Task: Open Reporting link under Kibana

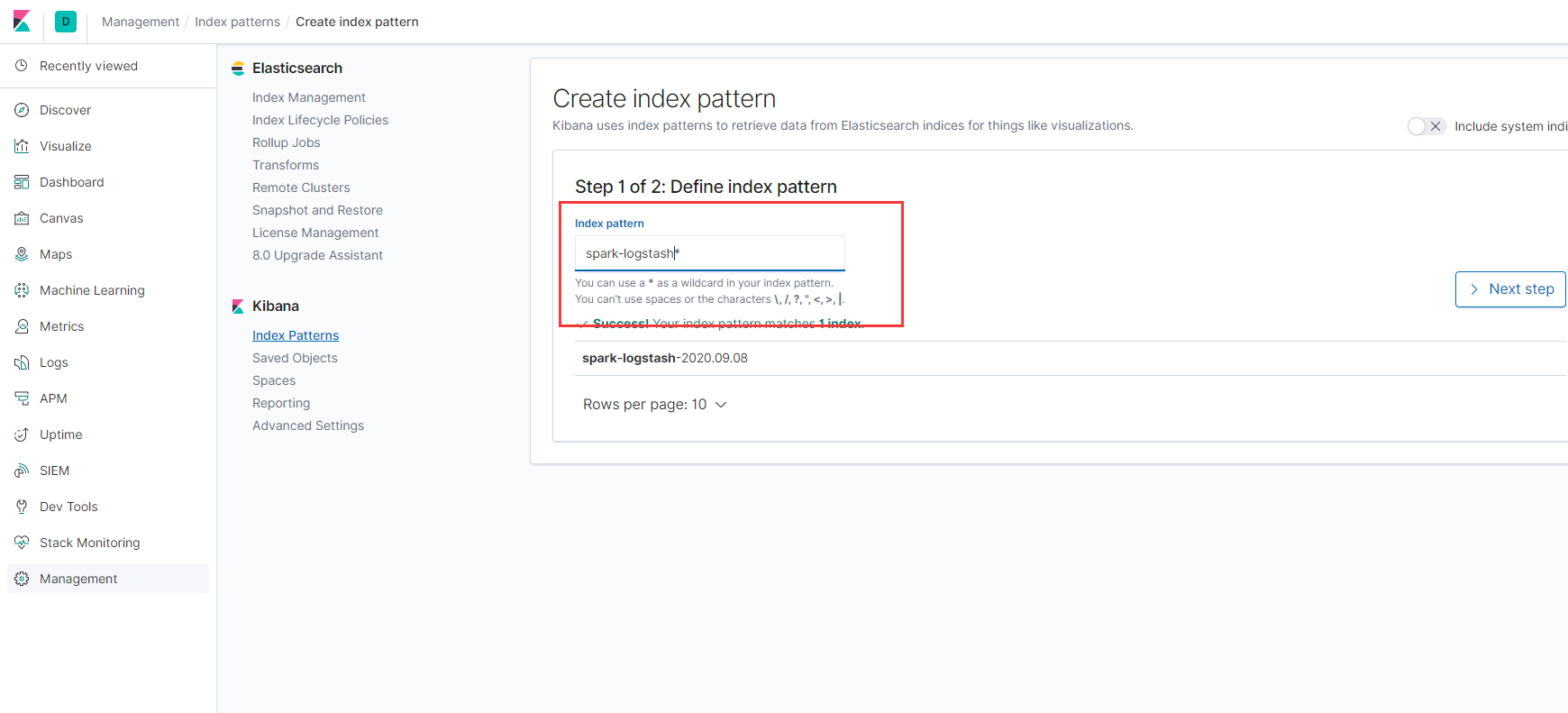Action: point(281,403)
